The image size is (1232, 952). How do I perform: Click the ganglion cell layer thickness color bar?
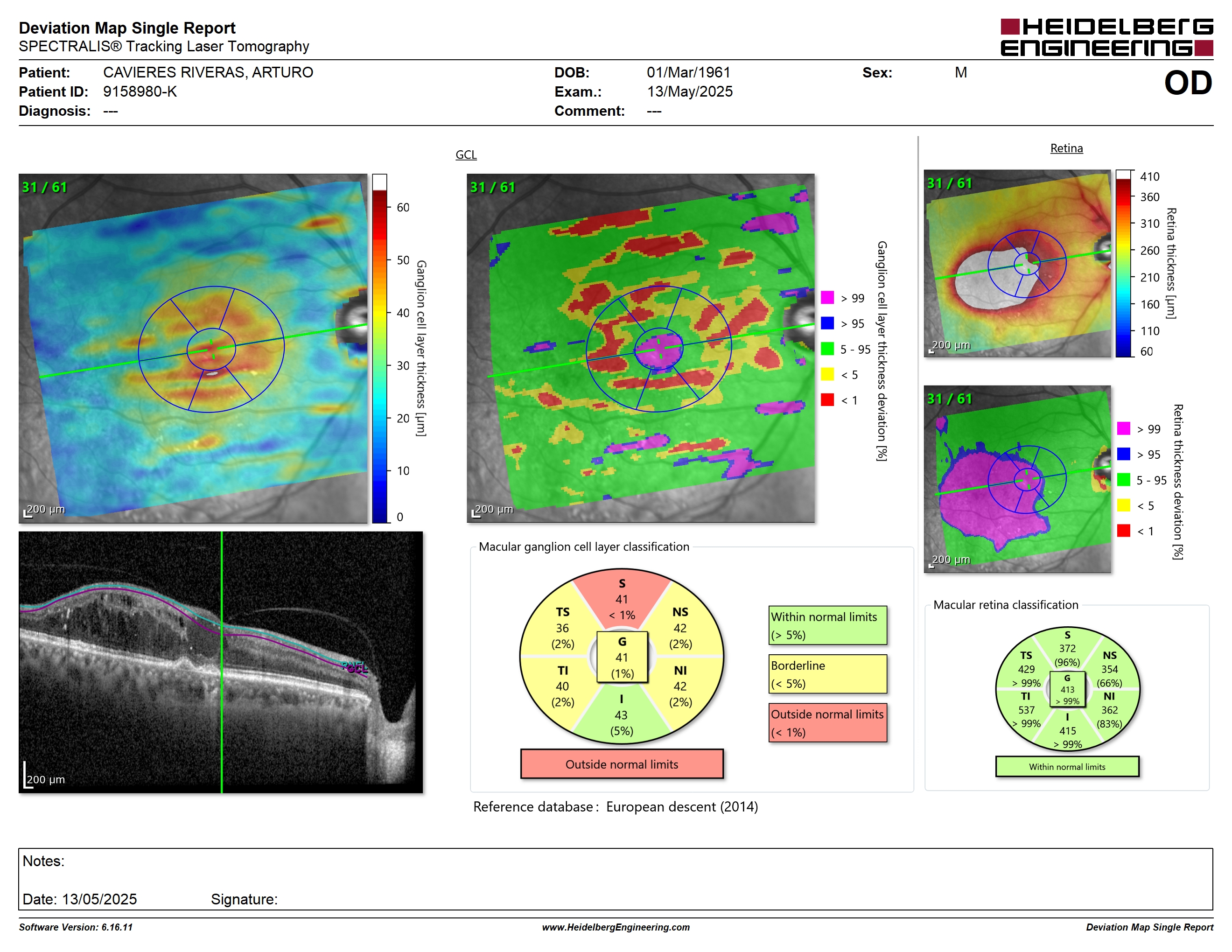tap(380, 348)
